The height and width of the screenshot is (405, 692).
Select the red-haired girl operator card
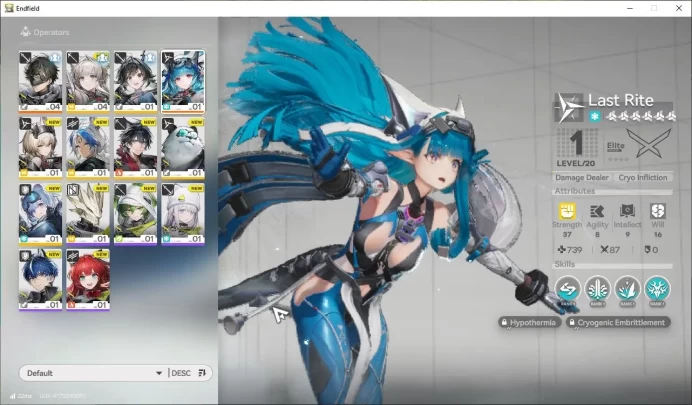point(88,280)
